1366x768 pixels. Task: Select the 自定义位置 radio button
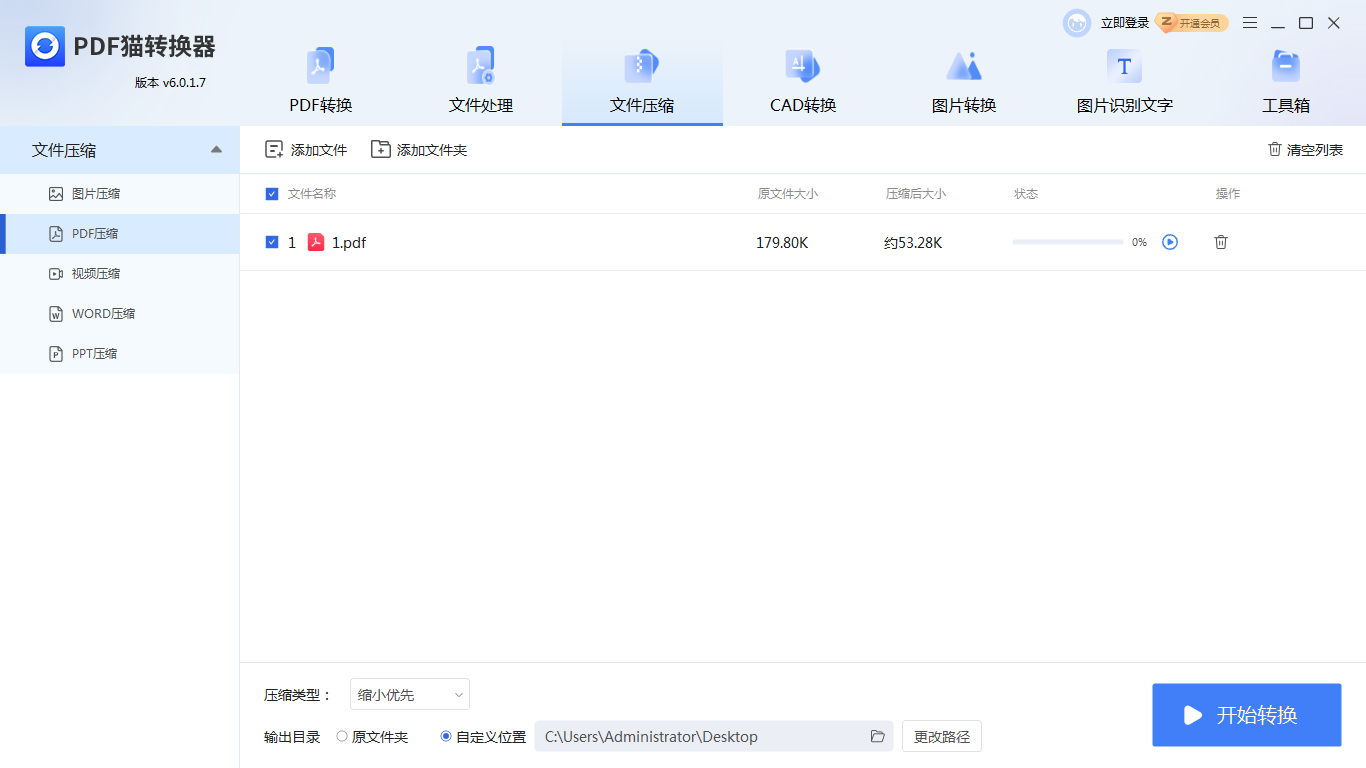click(446, 736)
